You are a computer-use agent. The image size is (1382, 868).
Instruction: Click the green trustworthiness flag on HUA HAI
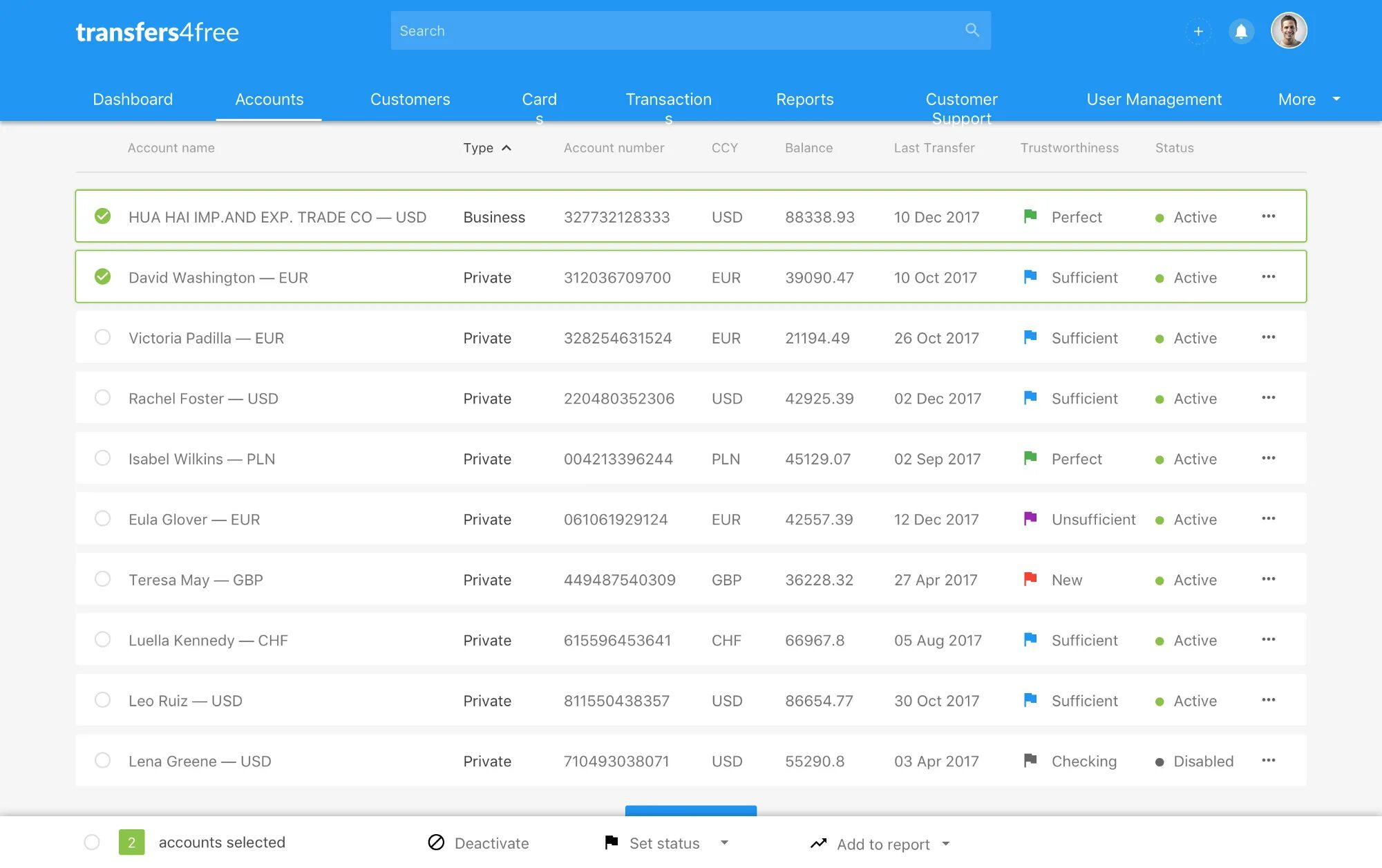(1030, 216)
